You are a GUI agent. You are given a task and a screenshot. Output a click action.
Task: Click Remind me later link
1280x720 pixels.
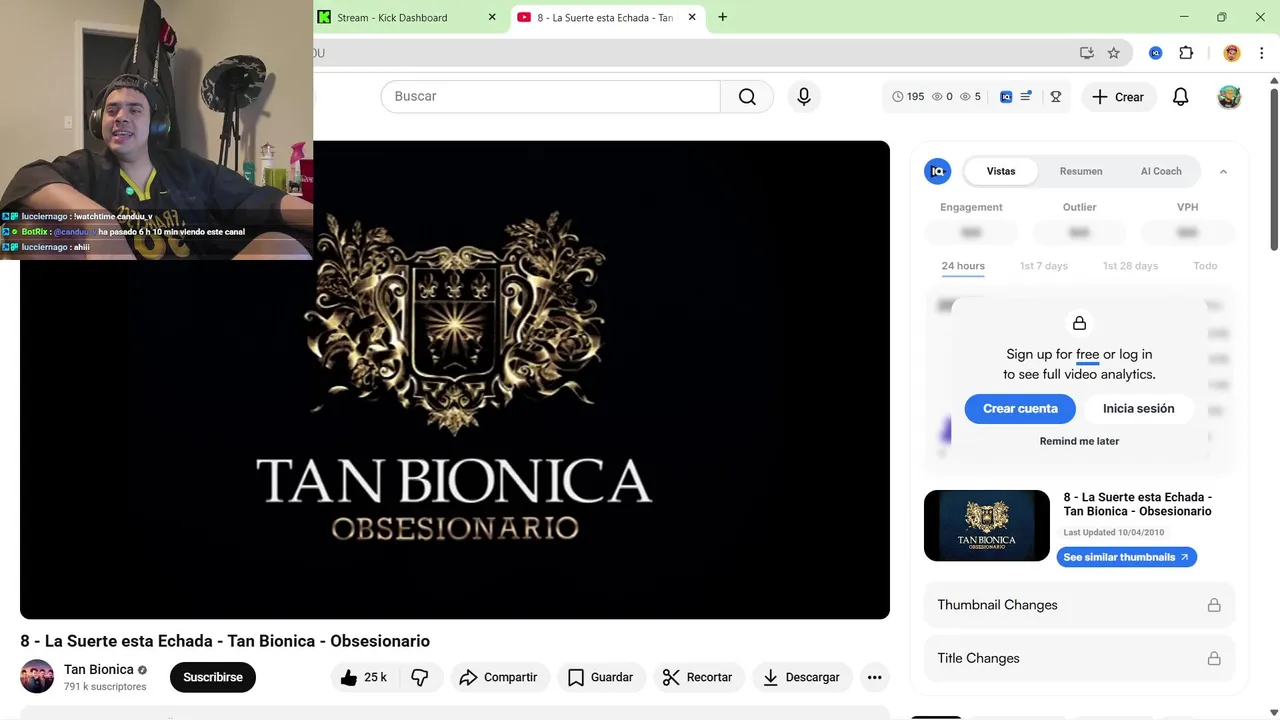(1079, 441)
